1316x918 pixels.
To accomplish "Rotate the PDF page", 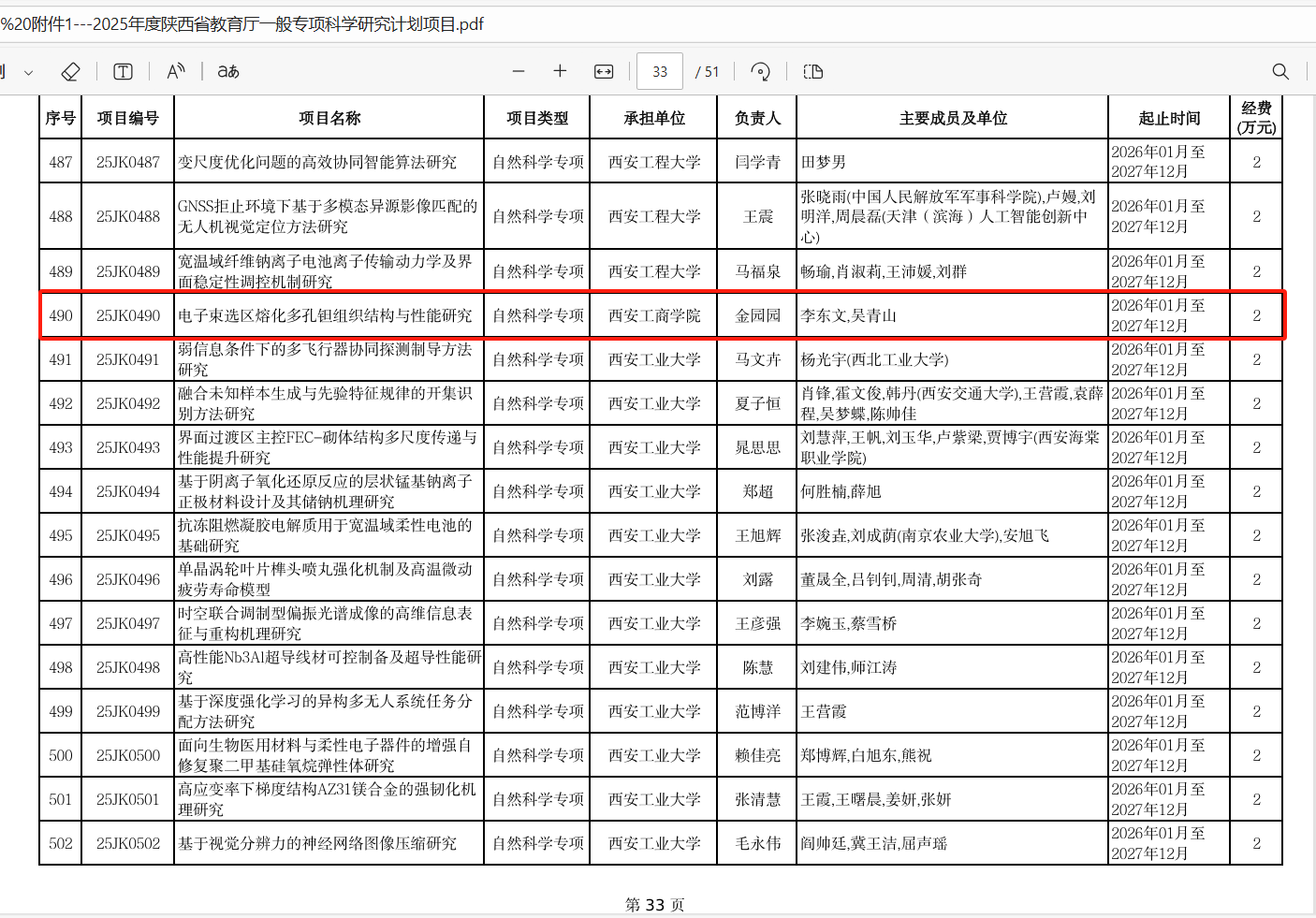I will [760, 72].
